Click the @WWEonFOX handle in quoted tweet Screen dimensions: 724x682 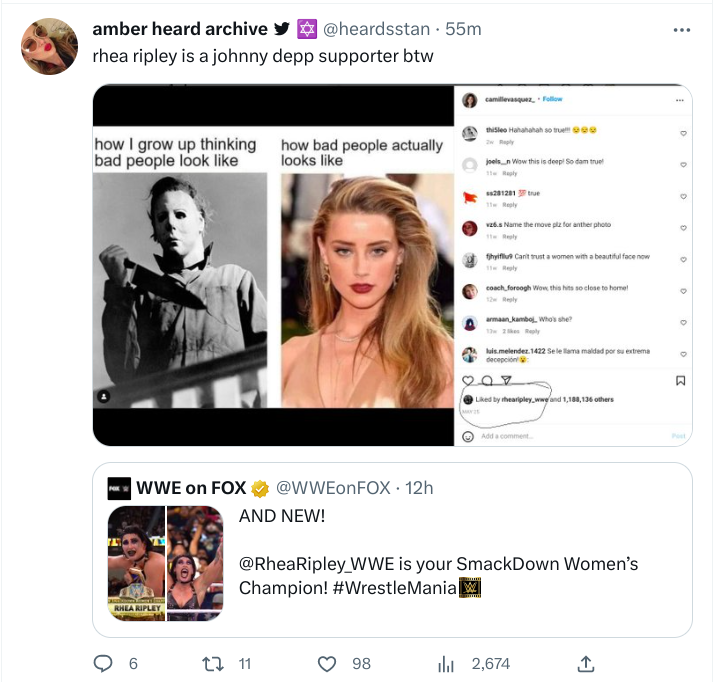[x=333, y=488]
